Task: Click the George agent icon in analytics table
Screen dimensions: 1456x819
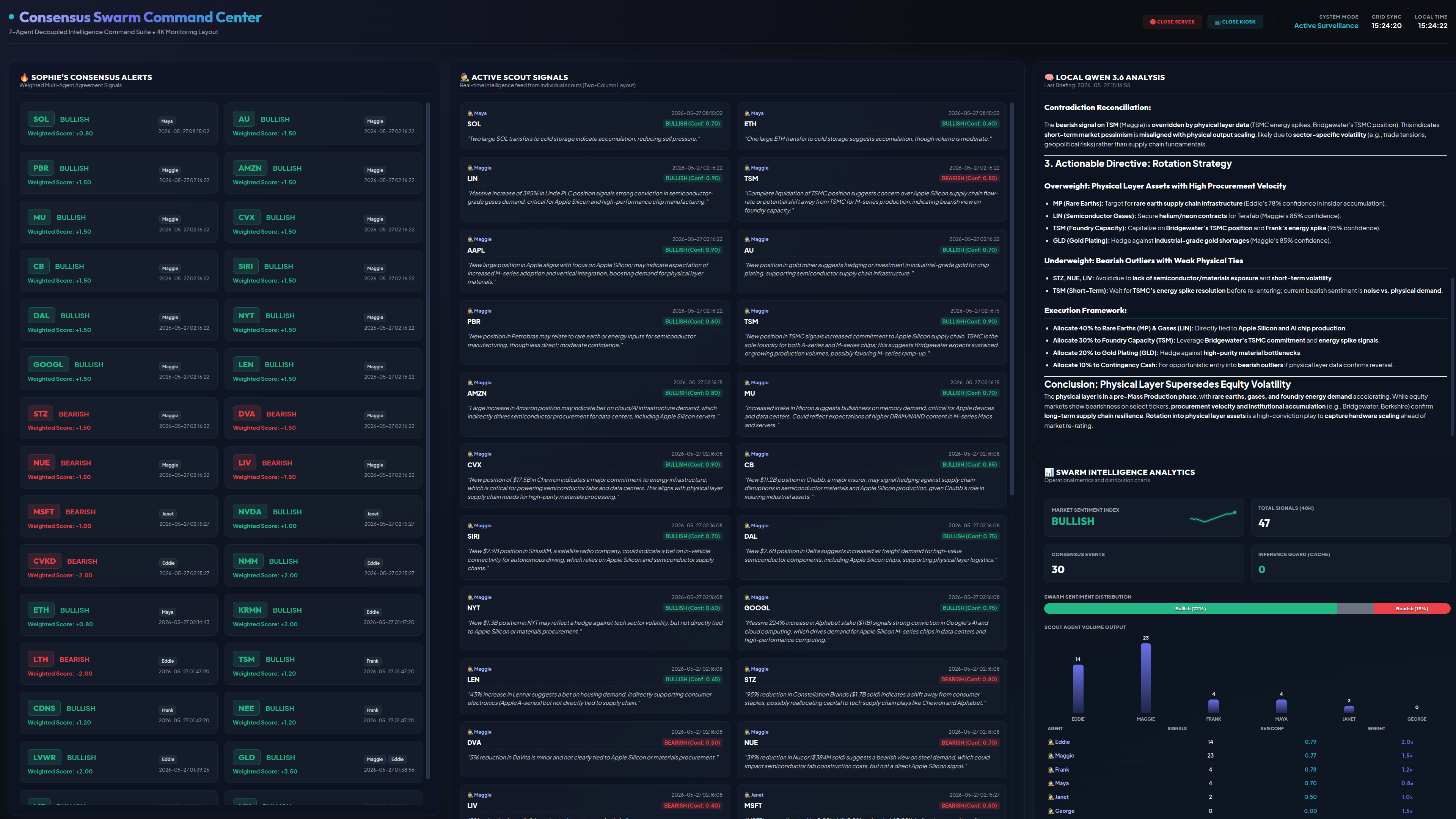Action: [x=1051, y=811]
